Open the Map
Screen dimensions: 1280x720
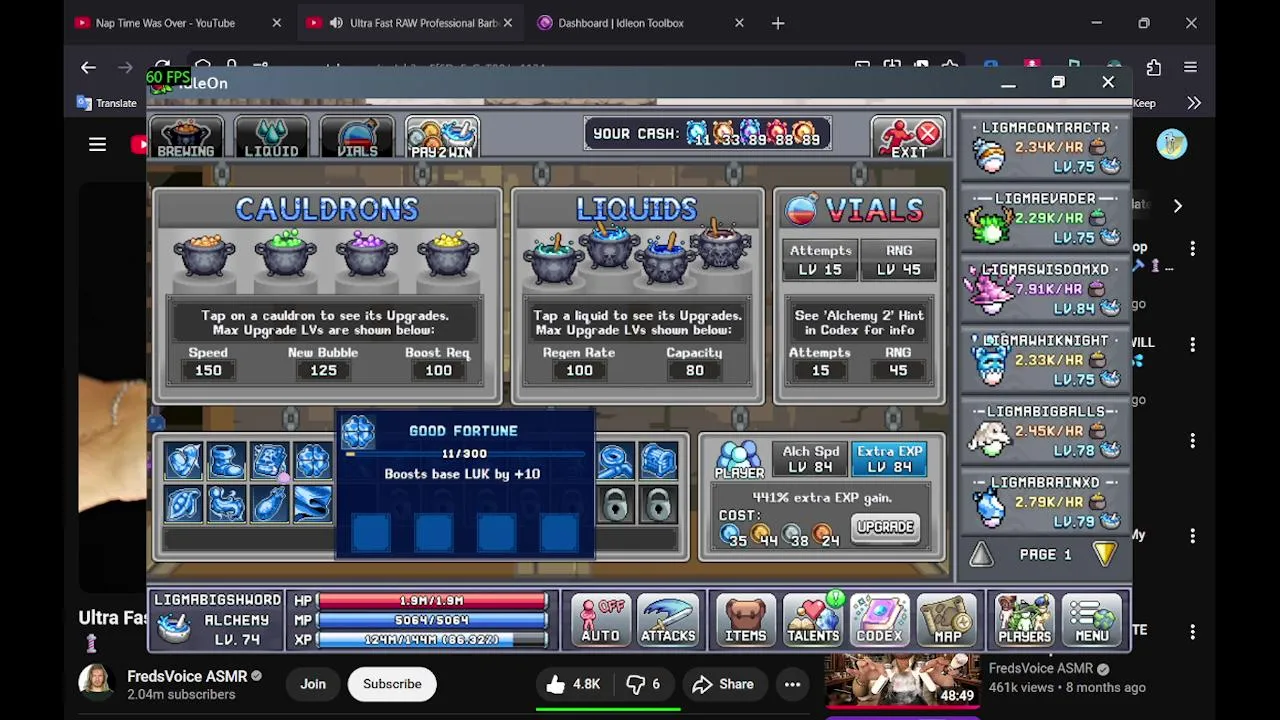pos(947,621)
